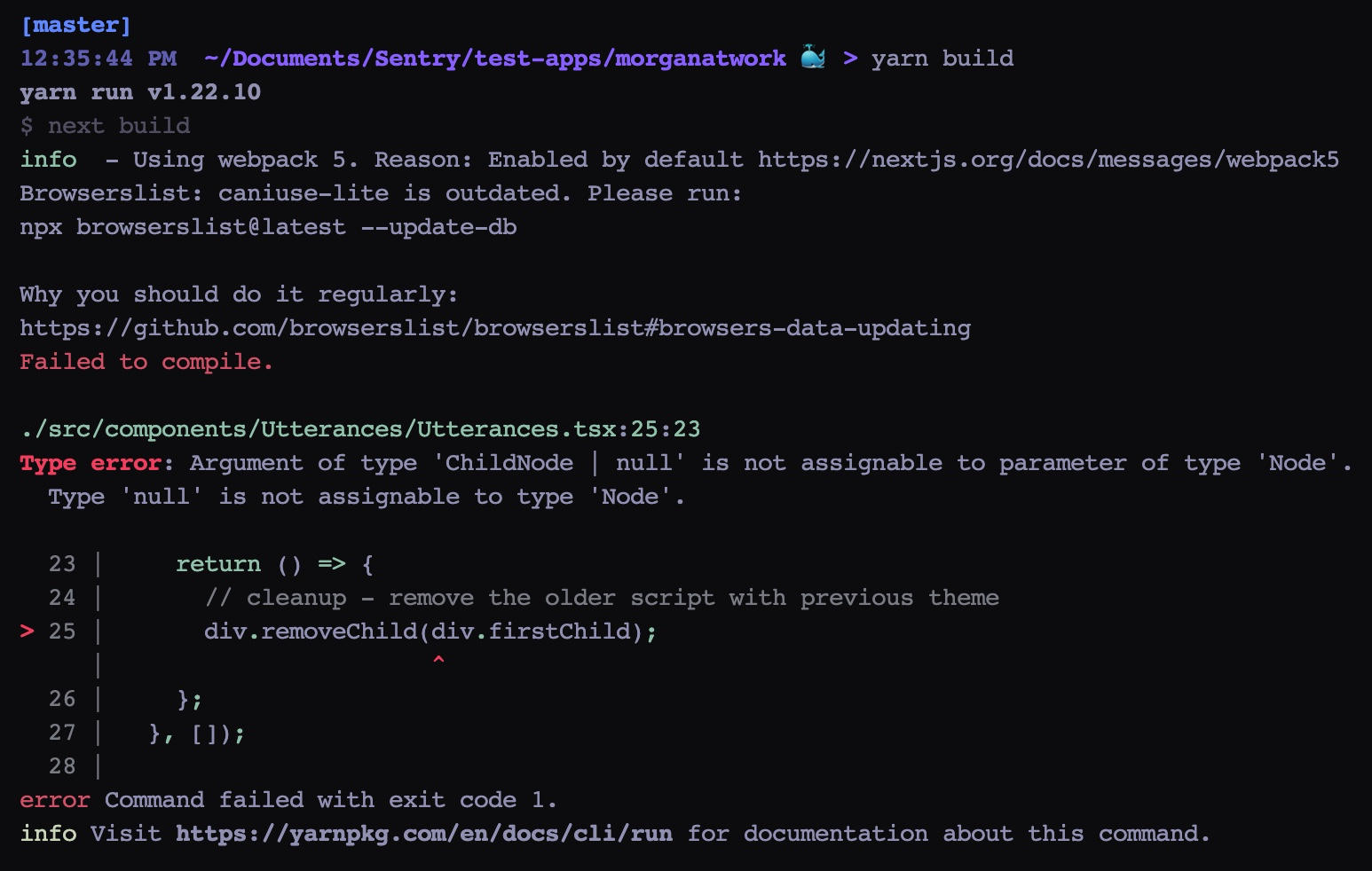Image resolution: width=1372 pixels, height=871 pixels.
Task: Open the yarnpkg.com cli run documentation link
Action: coord(423,834)
